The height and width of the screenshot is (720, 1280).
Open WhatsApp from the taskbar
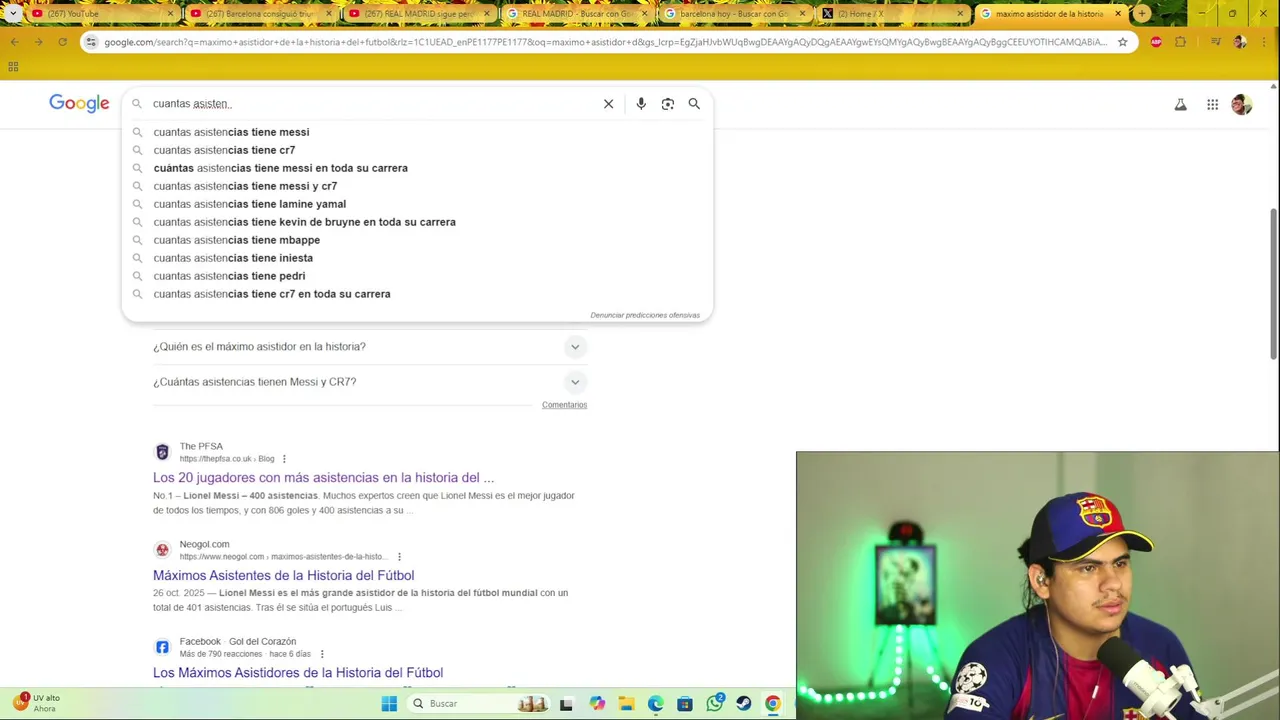tap(714, 703)
